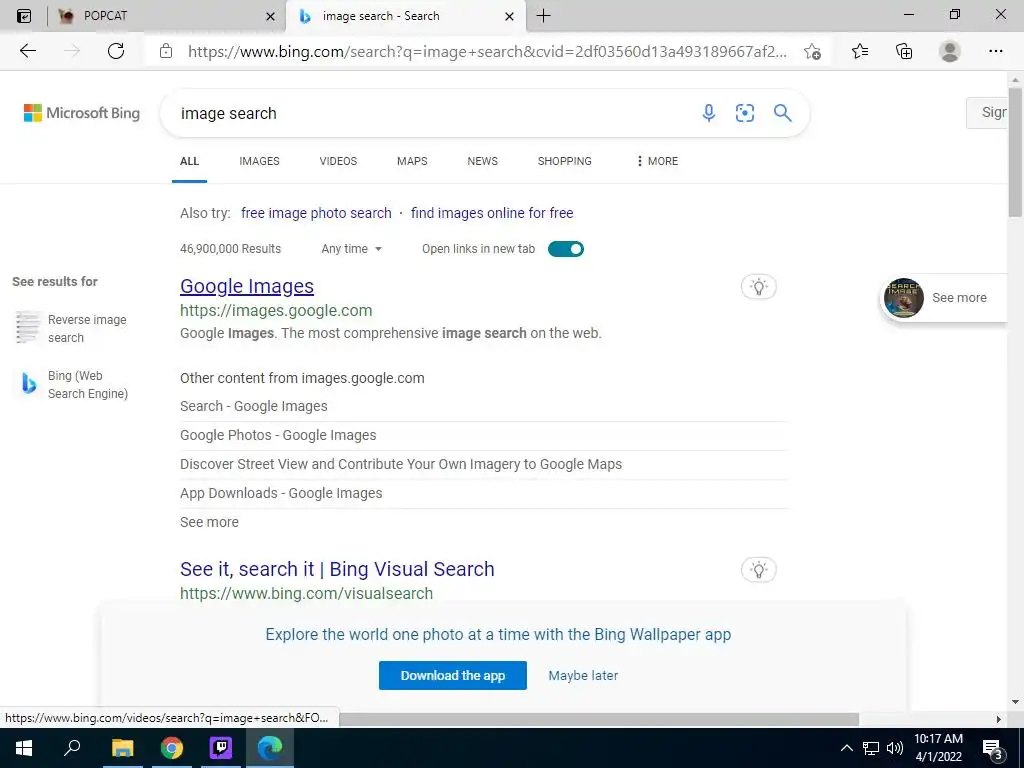
Task: Open the Collections icon
Action: (x=904, y=51)
